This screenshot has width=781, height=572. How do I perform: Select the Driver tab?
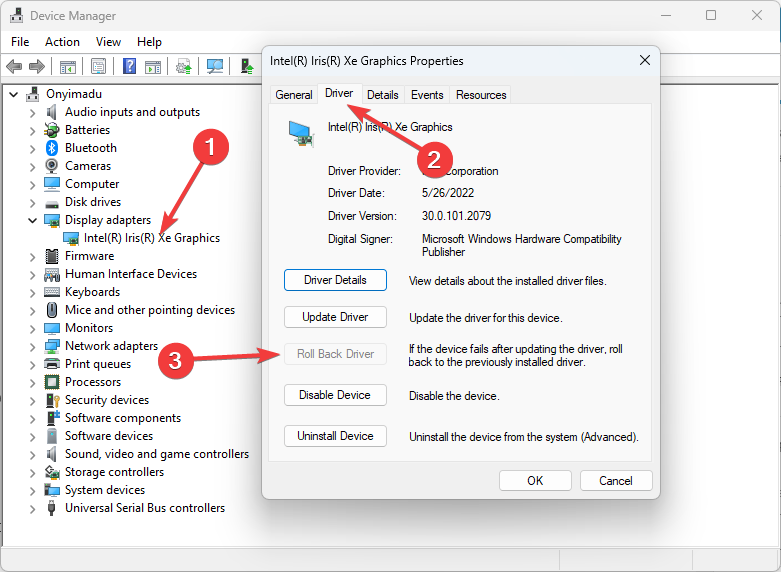[339, 93]
